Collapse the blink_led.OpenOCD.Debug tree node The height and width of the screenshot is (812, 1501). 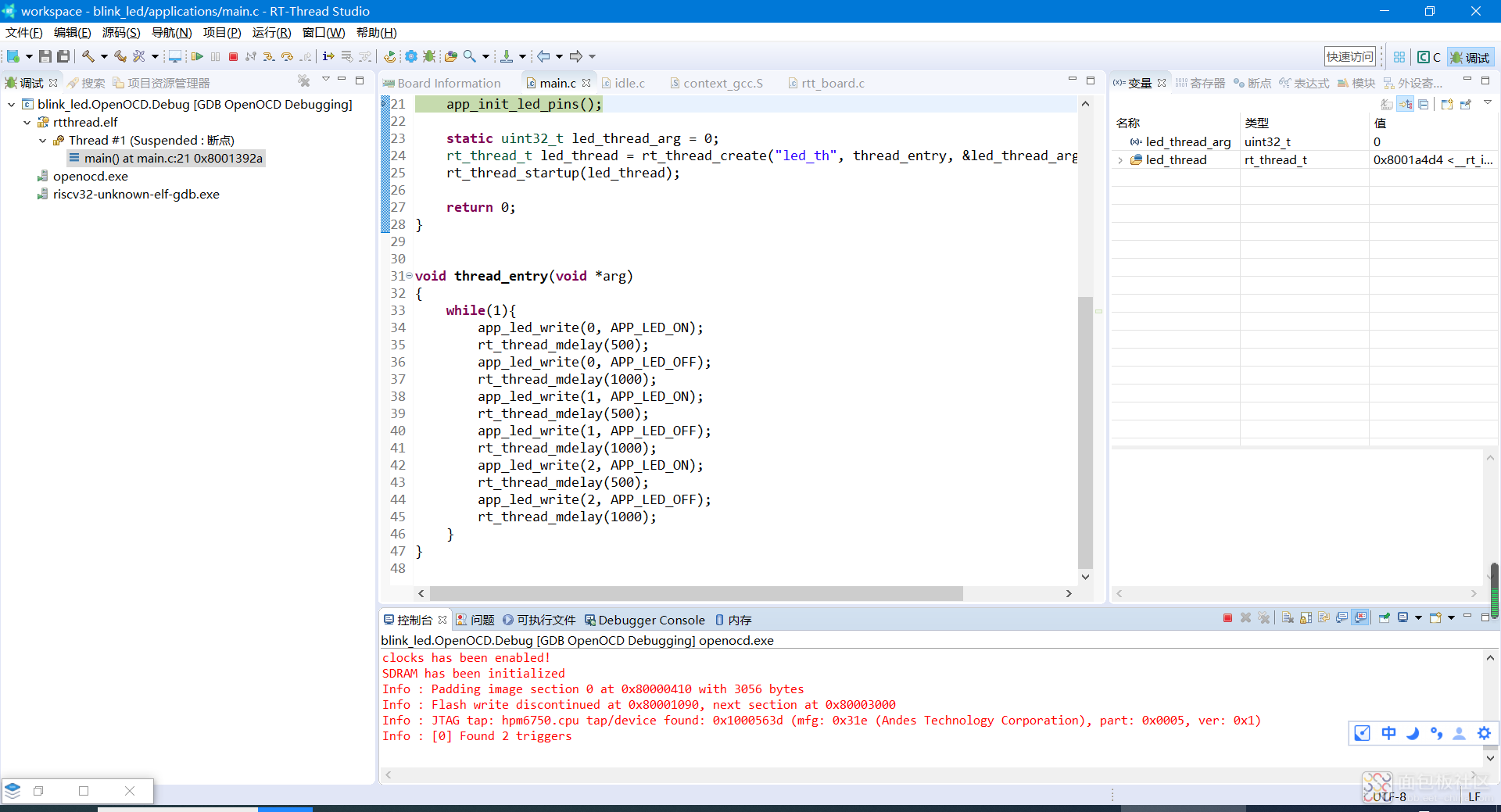(x=11, y=104)
